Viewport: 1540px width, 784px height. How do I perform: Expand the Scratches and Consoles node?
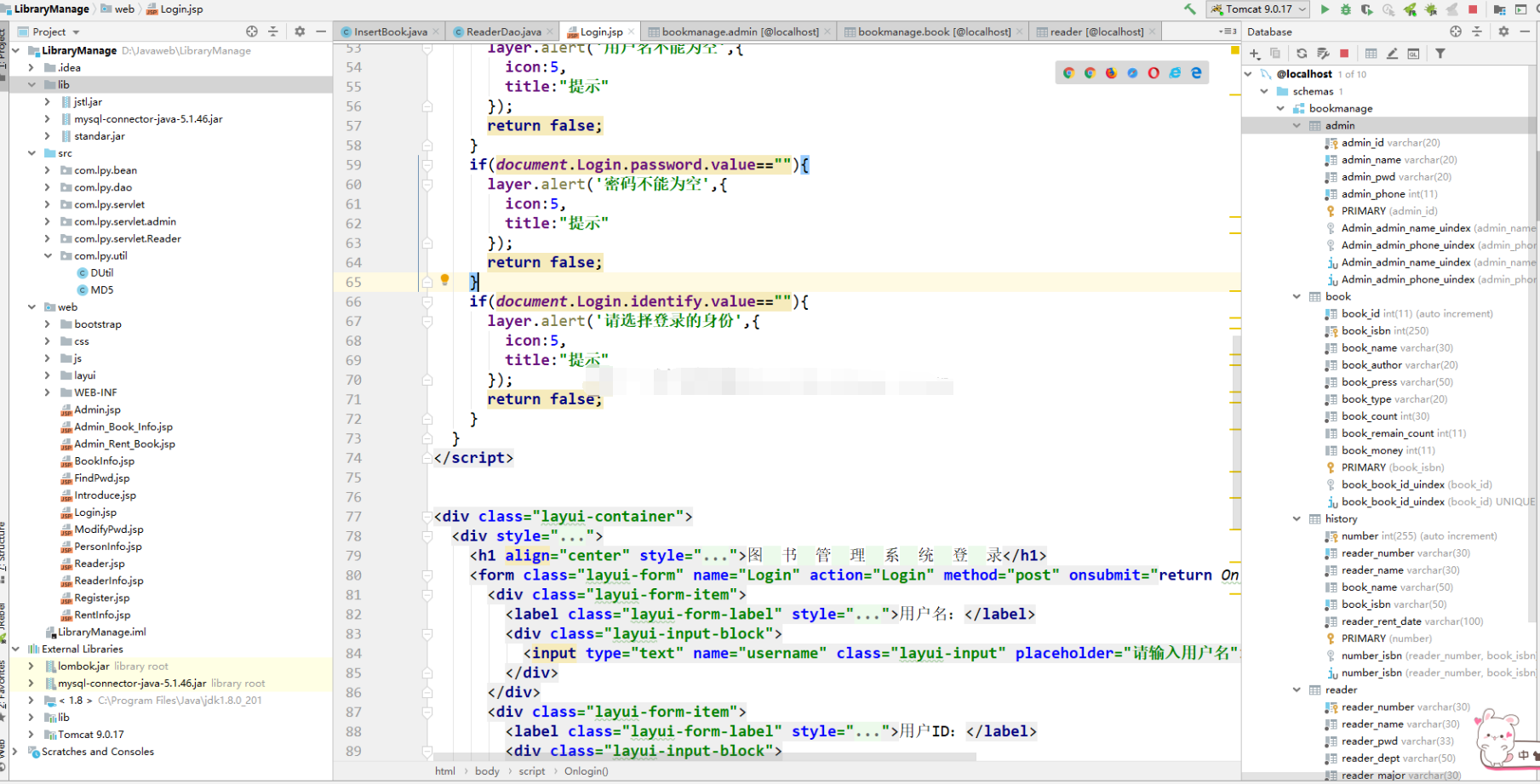point(15,752)
